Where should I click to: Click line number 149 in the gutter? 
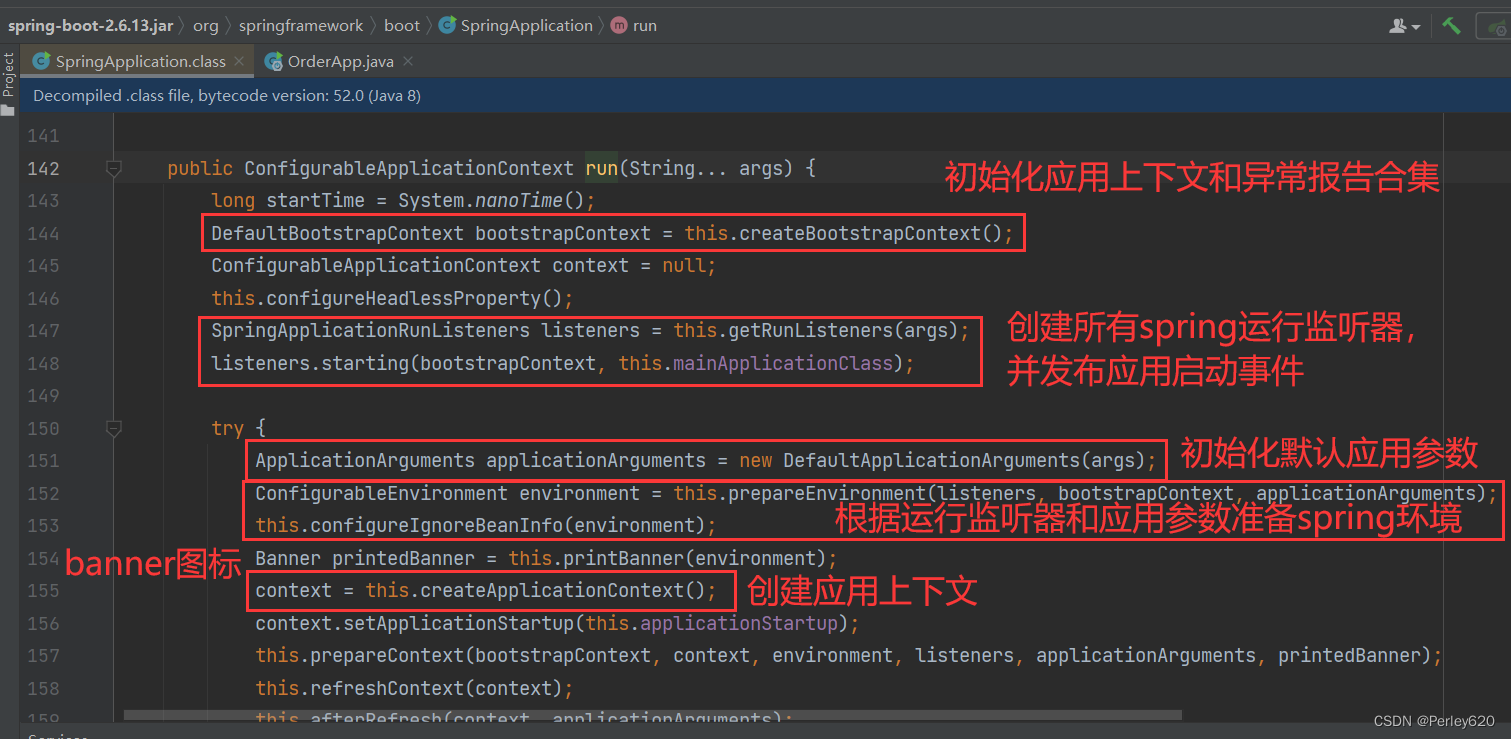(43, 396)
